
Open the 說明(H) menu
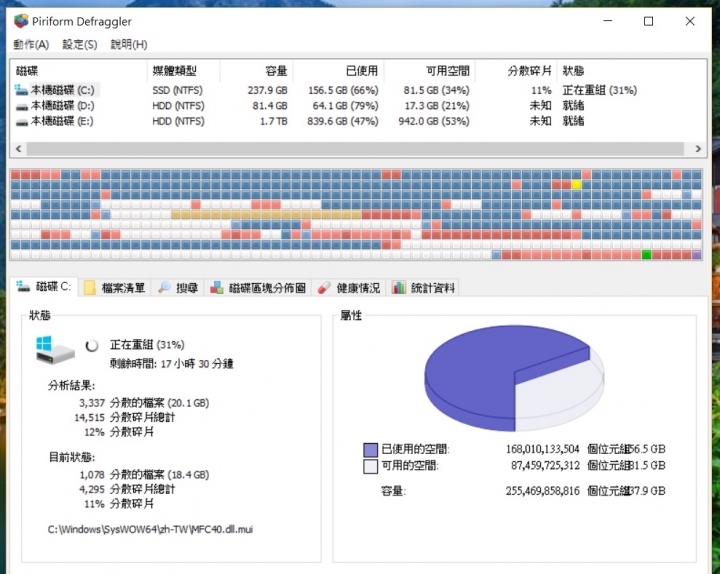[129, 45]
